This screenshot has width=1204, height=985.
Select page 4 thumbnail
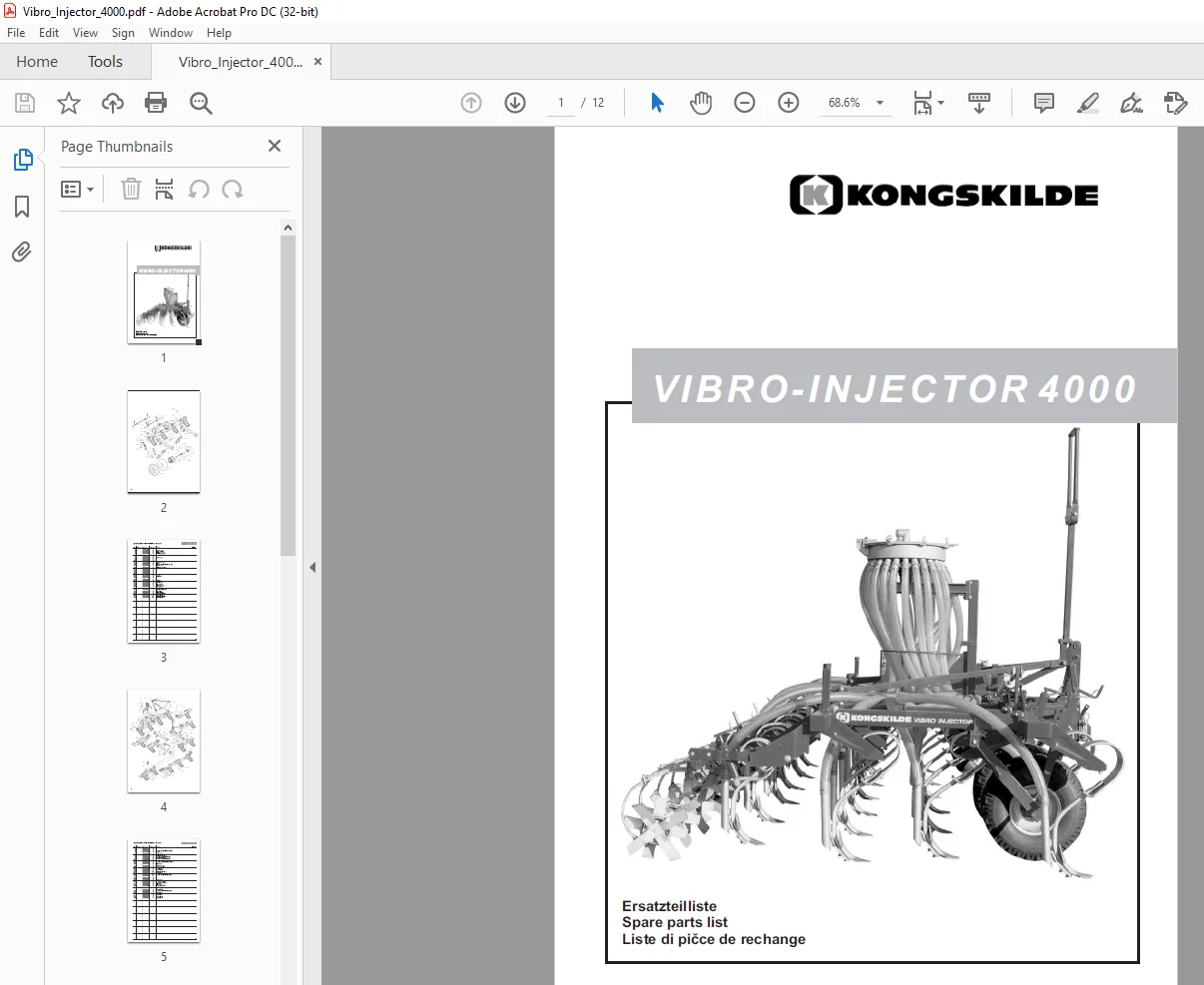click(164, 741)
